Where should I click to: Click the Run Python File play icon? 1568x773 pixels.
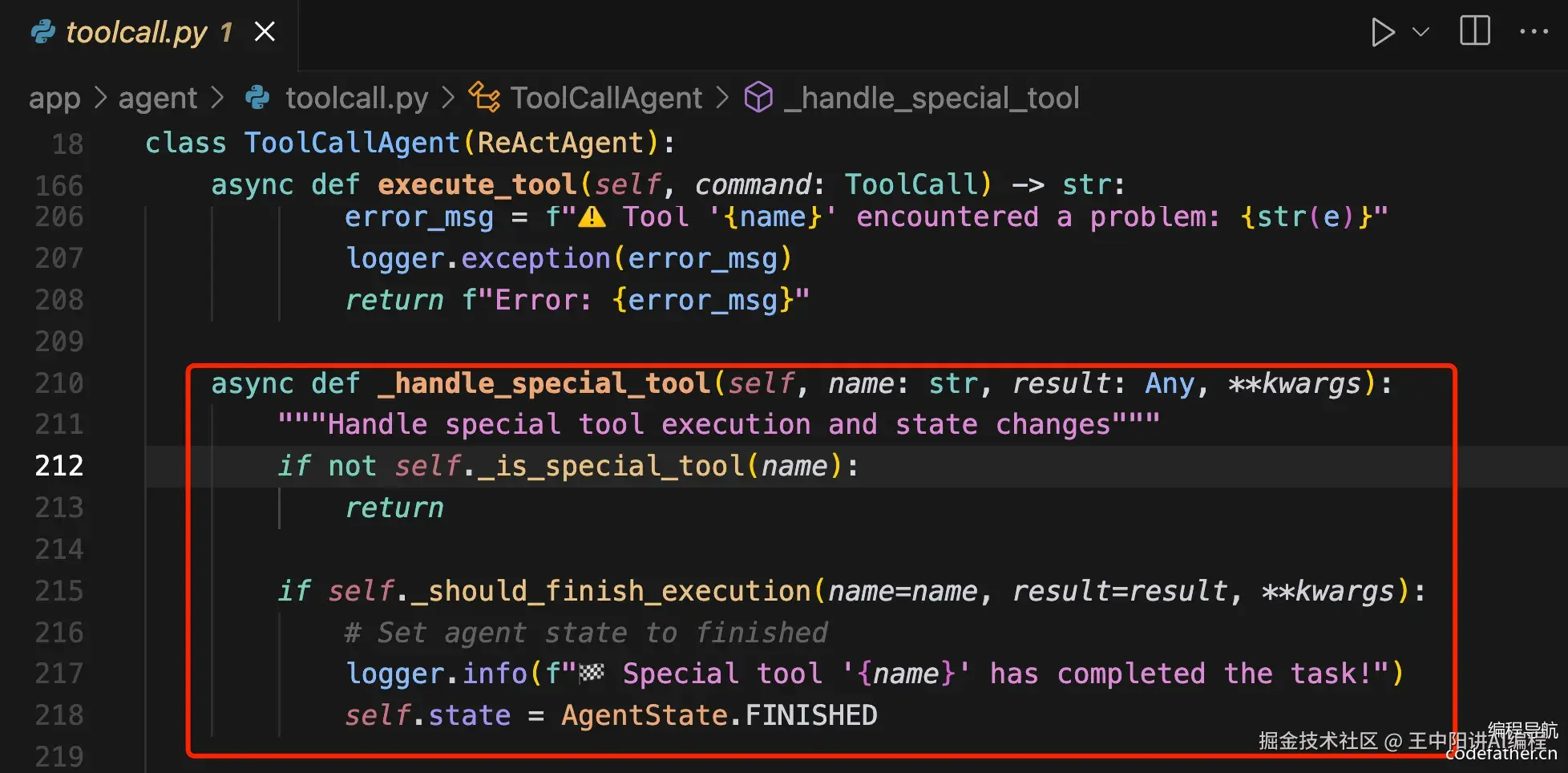(x=1382, y=33)
